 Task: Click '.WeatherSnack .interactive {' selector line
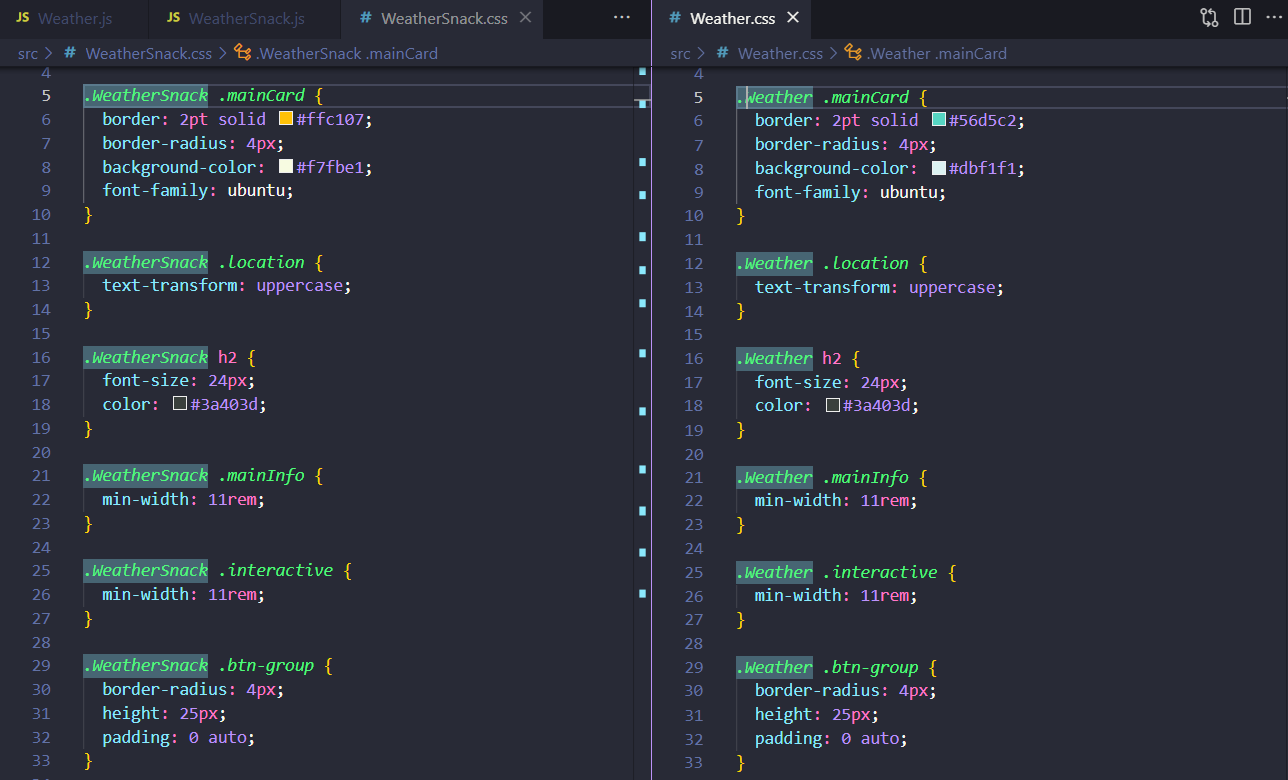pyautogui.click(x=218, y=570)
